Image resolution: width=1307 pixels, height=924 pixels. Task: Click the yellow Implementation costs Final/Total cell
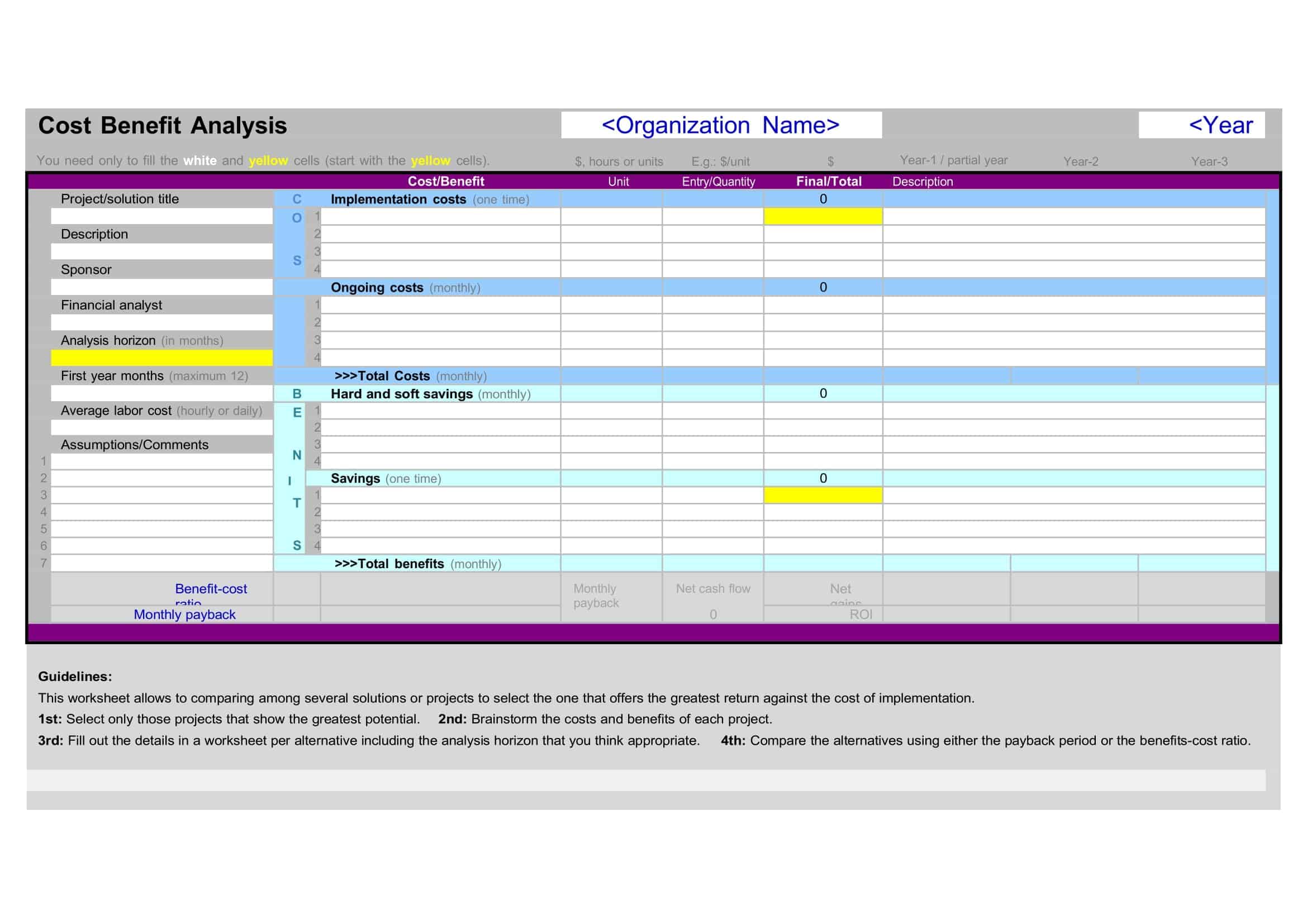pos(823,216)
